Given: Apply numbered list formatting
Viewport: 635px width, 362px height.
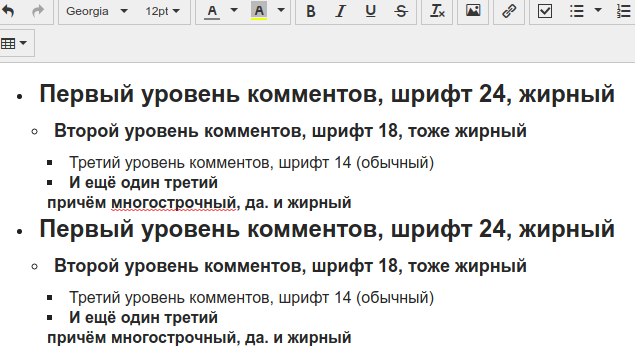Looking at the screenshot, I should [x=624, y=11].
